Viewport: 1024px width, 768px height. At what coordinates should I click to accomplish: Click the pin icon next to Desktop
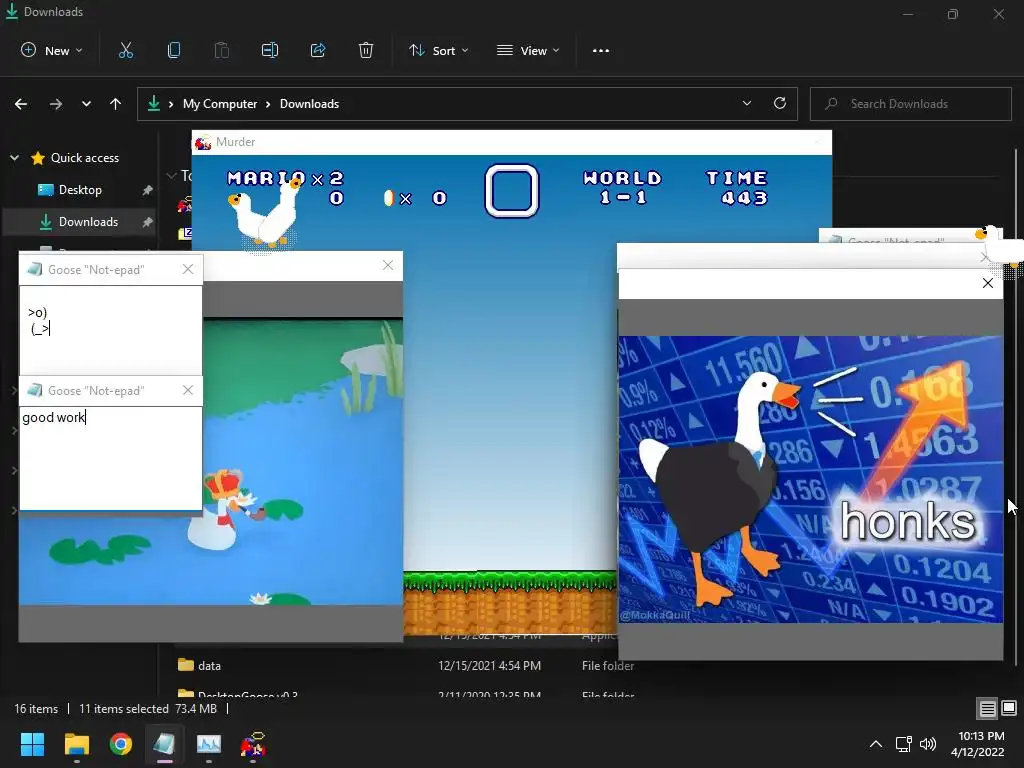[x=148, y=190]
